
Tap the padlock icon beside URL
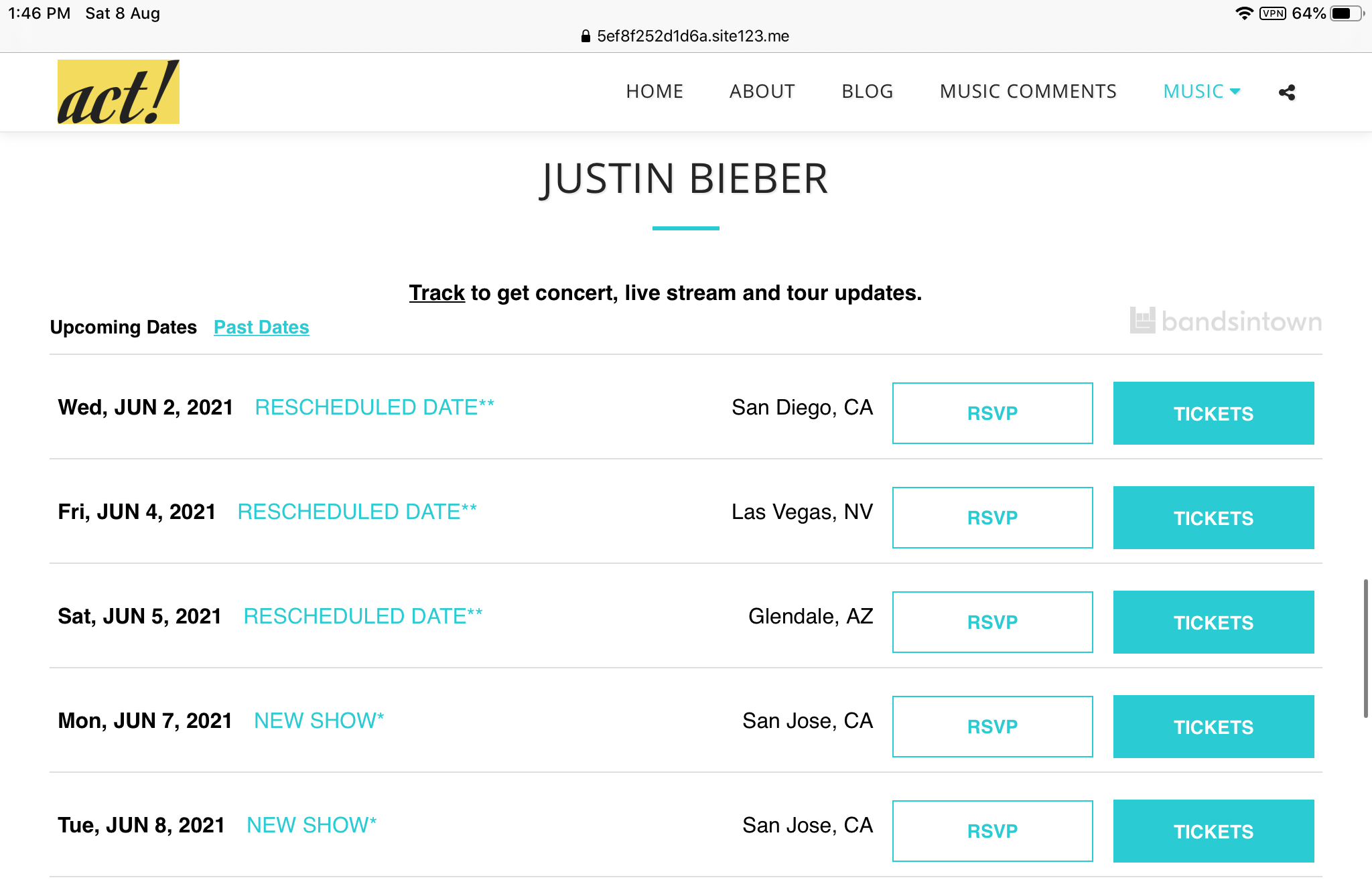coord(586,36)
